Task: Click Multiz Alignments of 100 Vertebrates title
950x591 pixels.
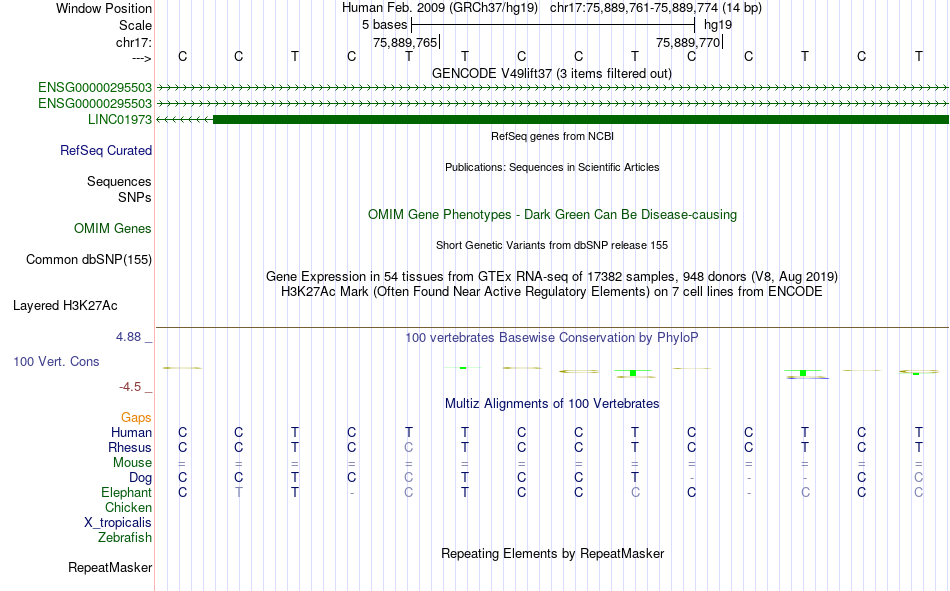Action: click(x=552, y=404)
